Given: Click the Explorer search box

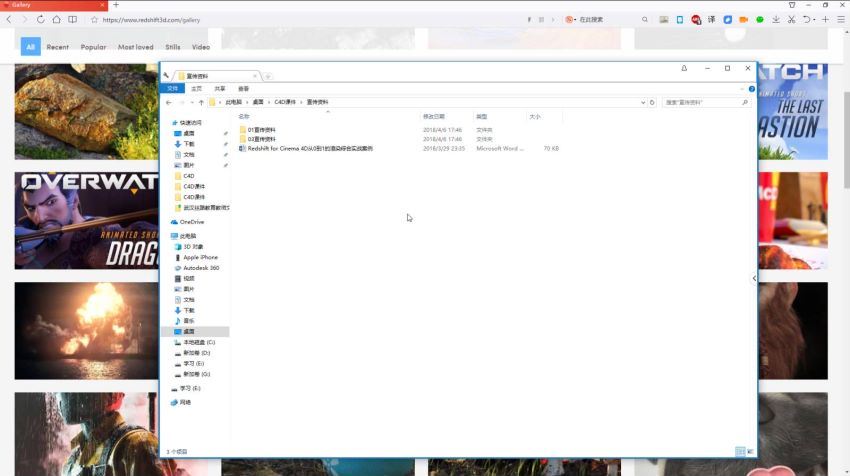Looking at the screenshot, I should tap(706, 102).
